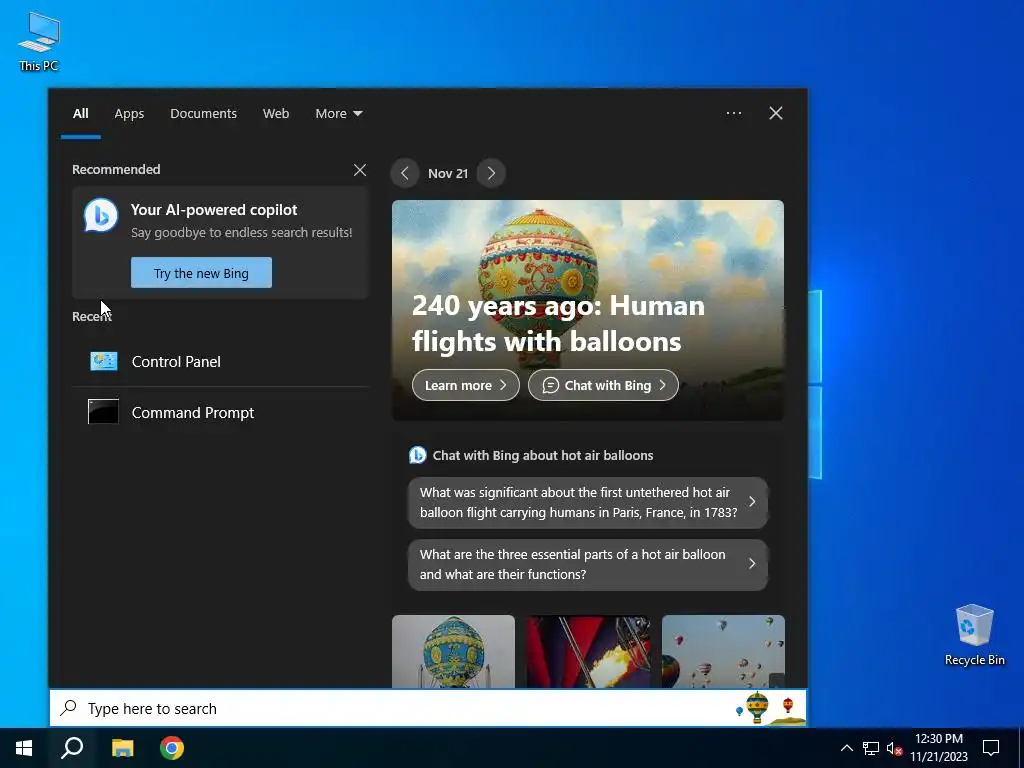Click the Your AI-powered copilot title

214,210
